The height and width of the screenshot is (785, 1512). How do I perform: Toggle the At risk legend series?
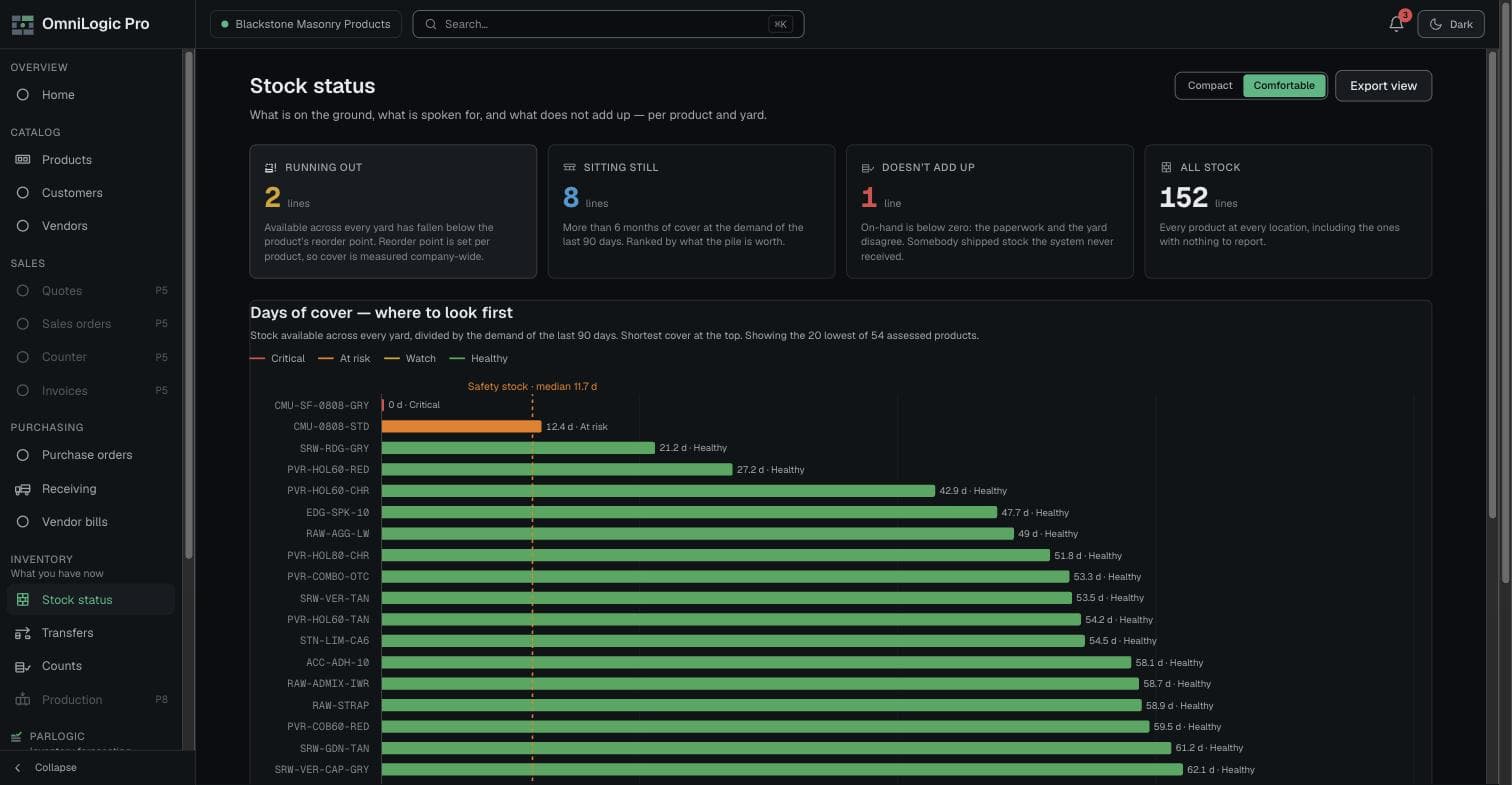click(x=344, y=359)
